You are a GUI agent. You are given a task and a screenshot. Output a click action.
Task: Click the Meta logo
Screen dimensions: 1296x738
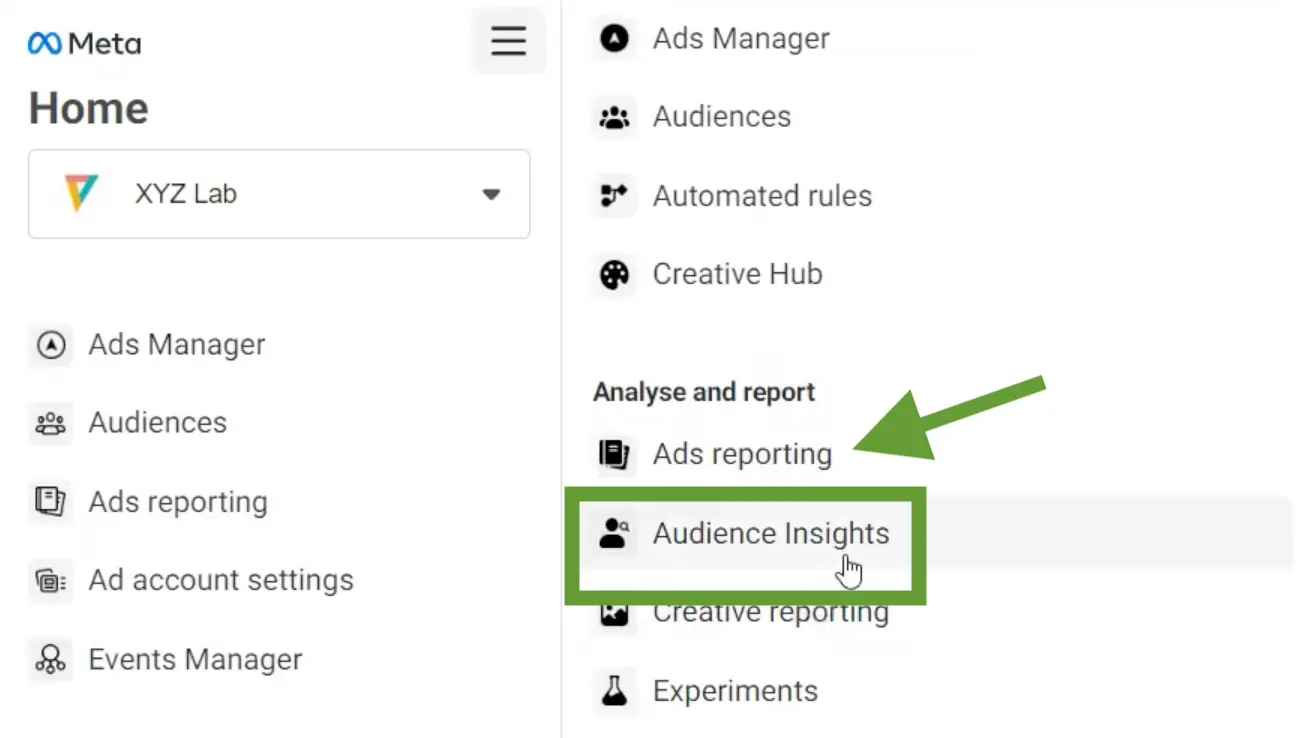coord(84,44)
